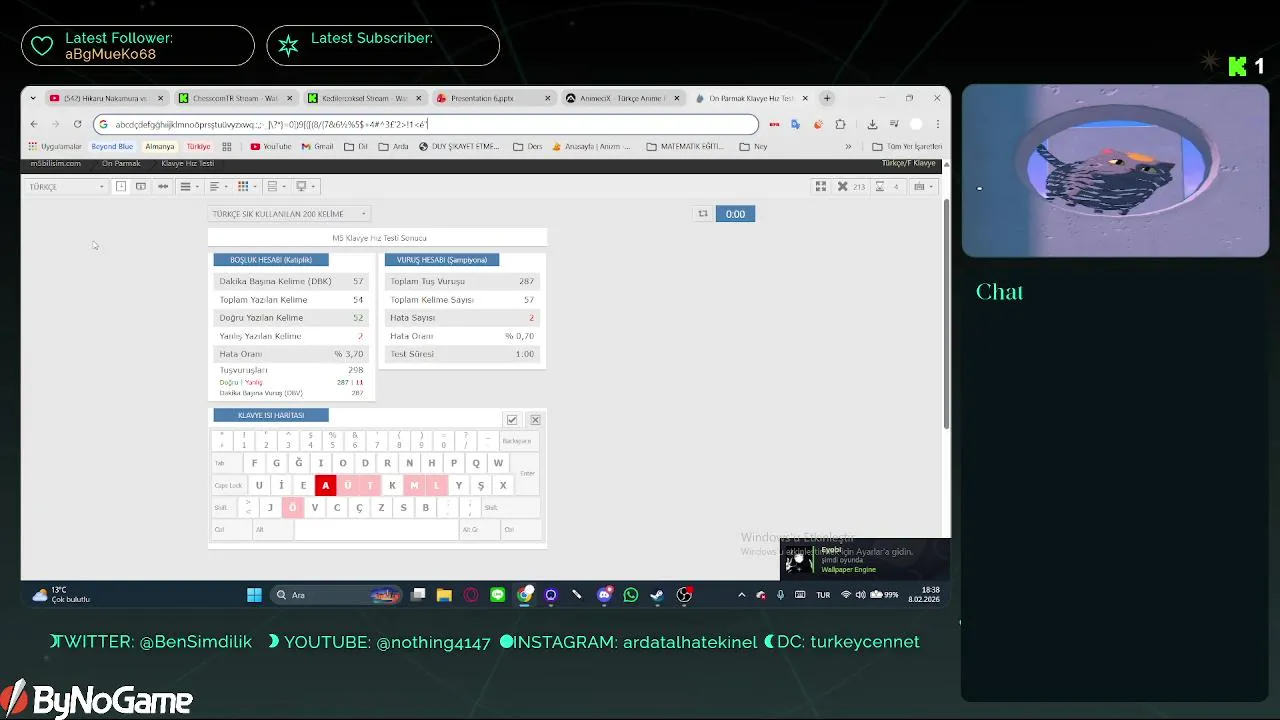Open the keyboard dropdown at toolbar right end
The height and width of the screenshot is (720, 1280).
(923, 186)
